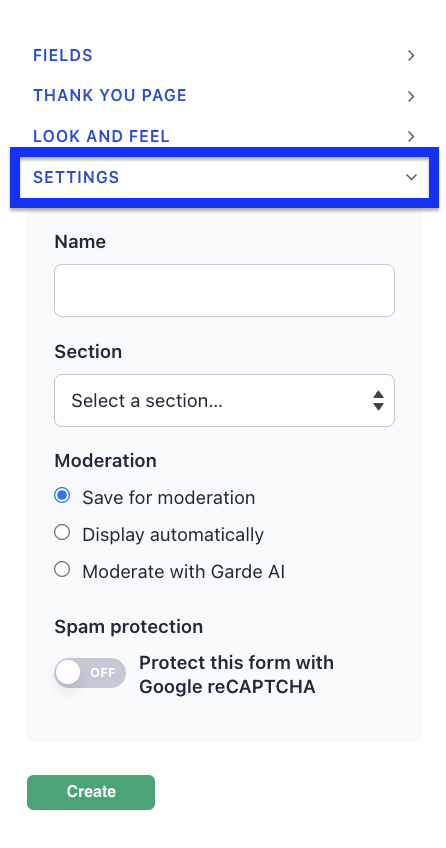Click the chevron arrow beside LOOK AND FEEL
Image resolution: width=446 pixels, height=848 pixels.
click(x=411, y=136)
